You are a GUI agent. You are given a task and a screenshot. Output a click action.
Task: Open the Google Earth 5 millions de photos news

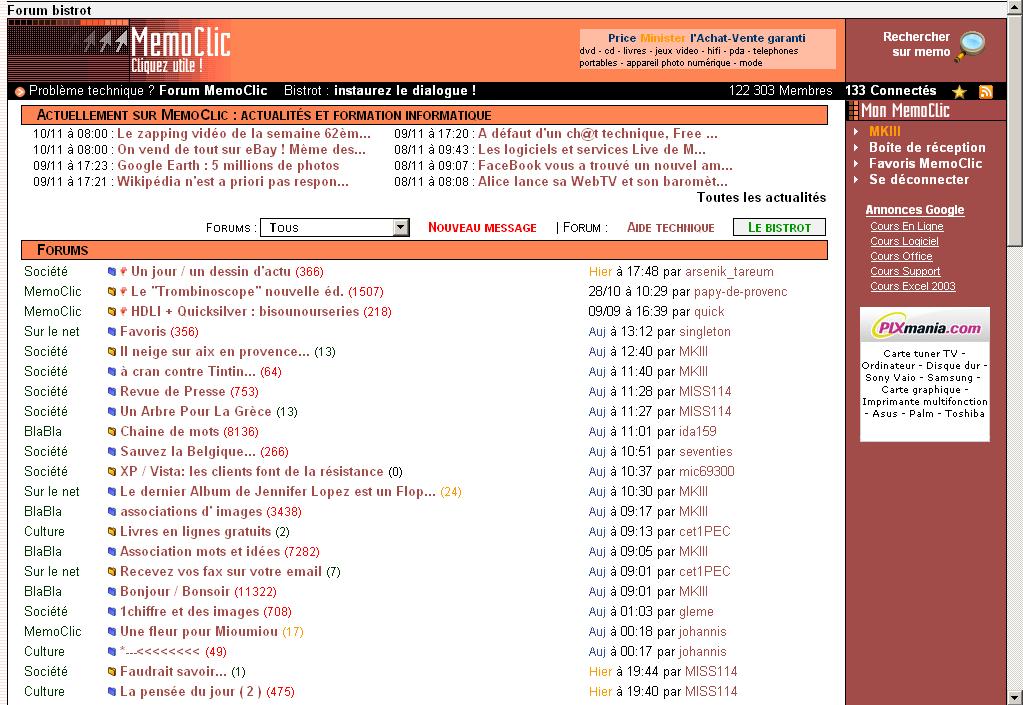[x=228, y=166]
